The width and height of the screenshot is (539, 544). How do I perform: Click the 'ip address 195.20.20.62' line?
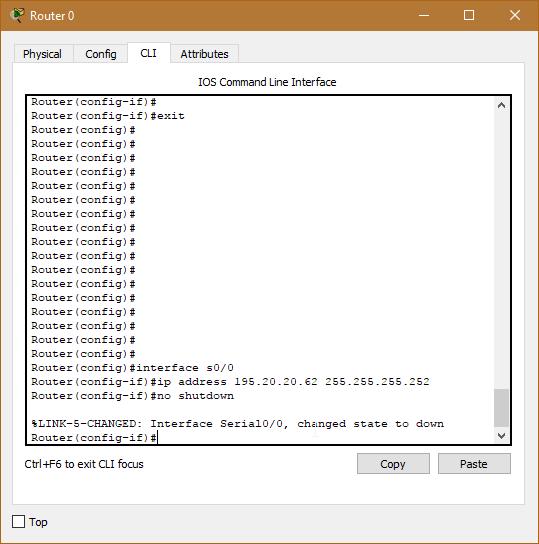click(230, 382)
